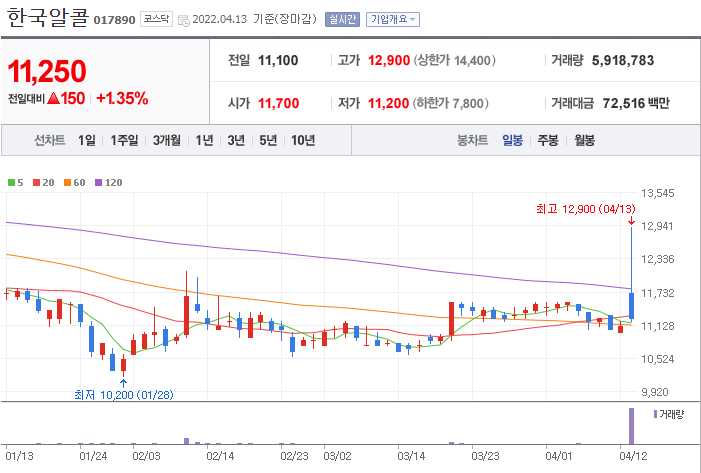This screenshot has width=701, height=473.
Task: Click the red up-triangle change icon
Action: click(x=53, y=98)
